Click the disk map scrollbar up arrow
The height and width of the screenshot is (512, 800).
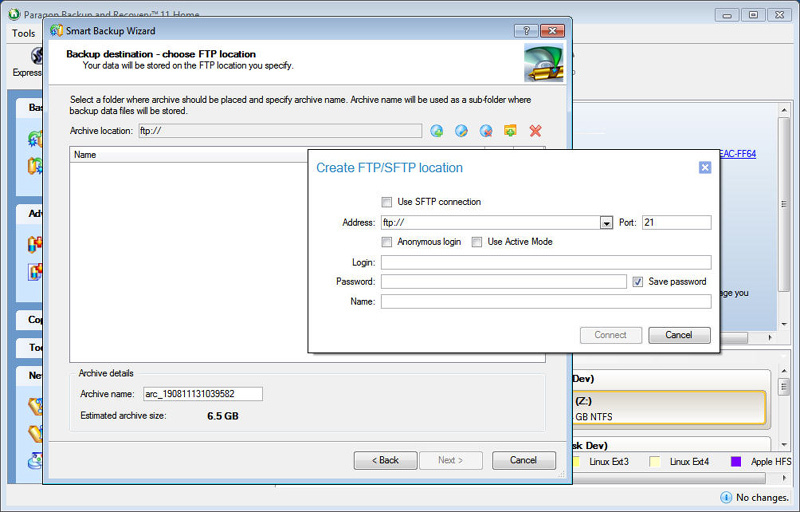coord(784,371)
